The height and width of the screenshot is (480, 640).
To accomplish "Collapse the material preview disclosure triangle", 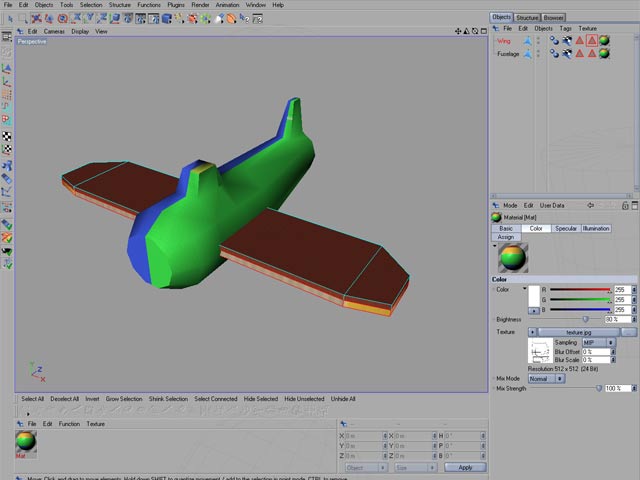I will click(x=494, y=246).
